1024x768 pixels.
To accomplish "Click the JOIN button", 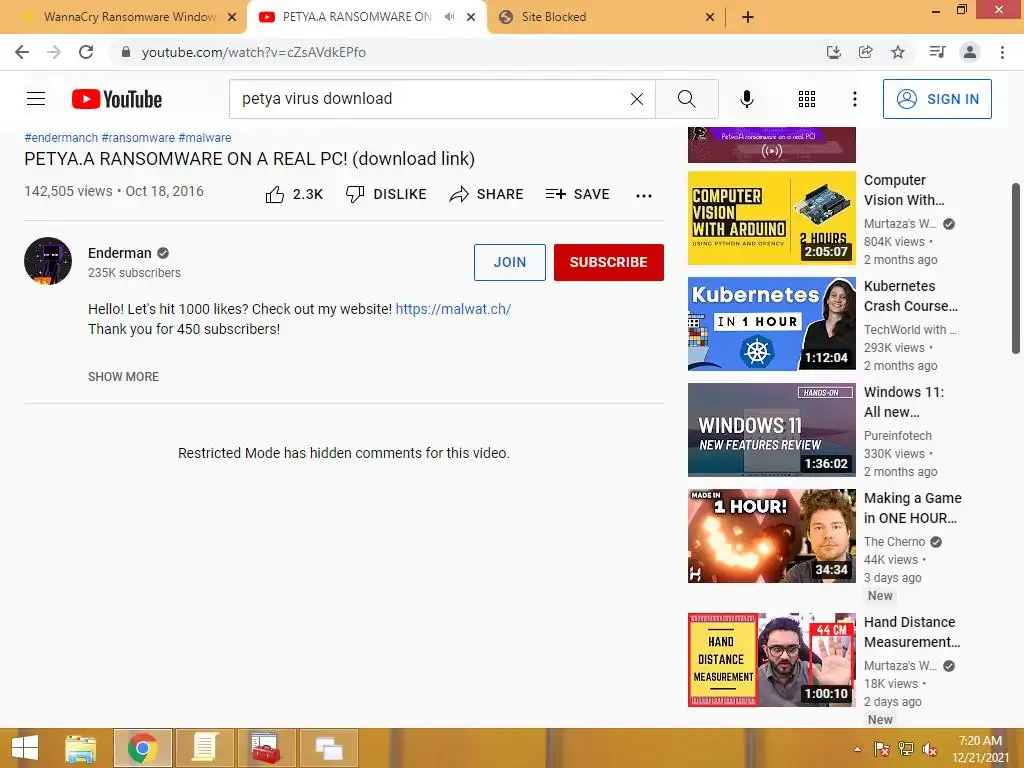I will (509, 262).
